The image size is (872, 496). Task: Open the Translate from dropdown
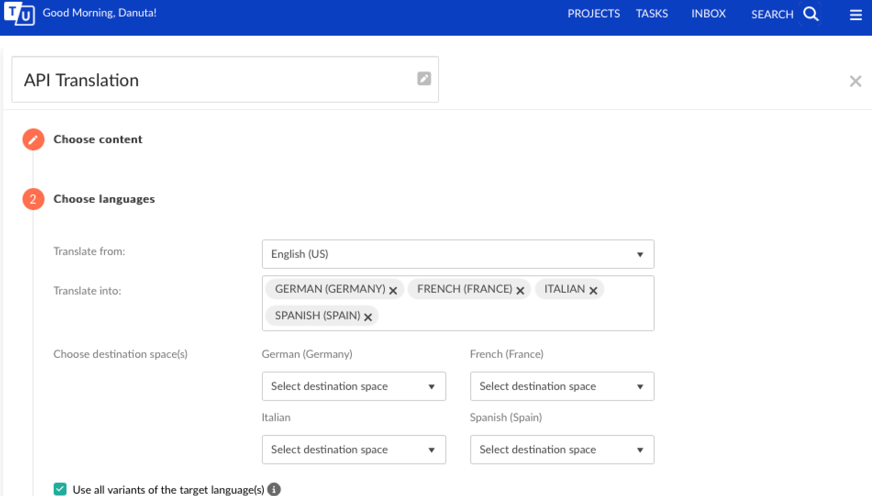(458, 254)
